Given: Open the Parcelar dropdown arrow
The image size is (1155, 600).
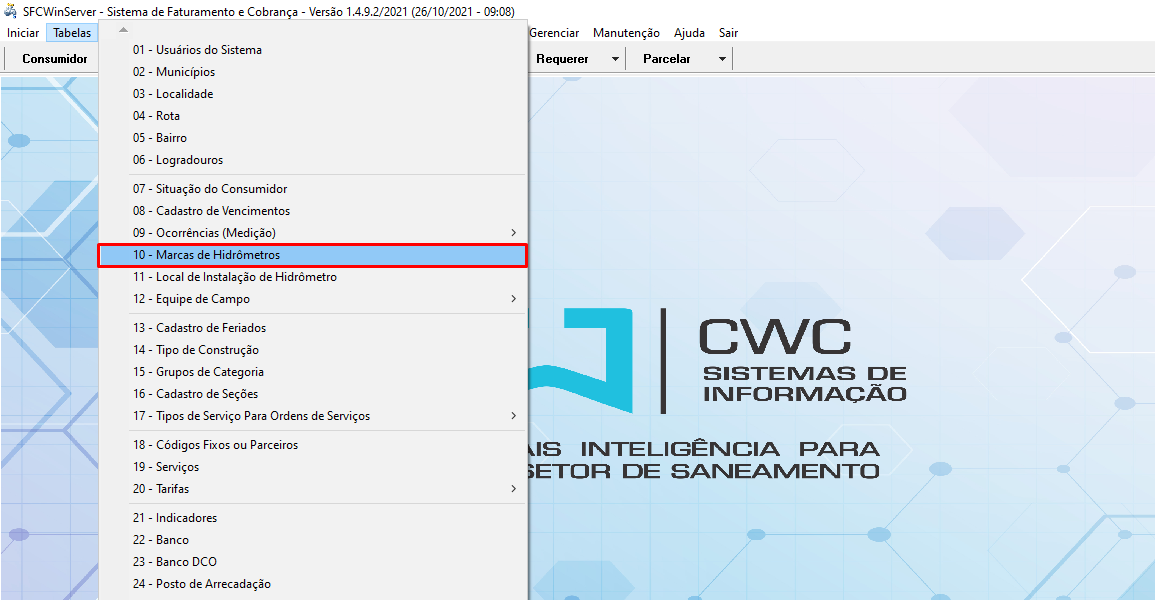Looking at the screenshot, I should point(722,59).
